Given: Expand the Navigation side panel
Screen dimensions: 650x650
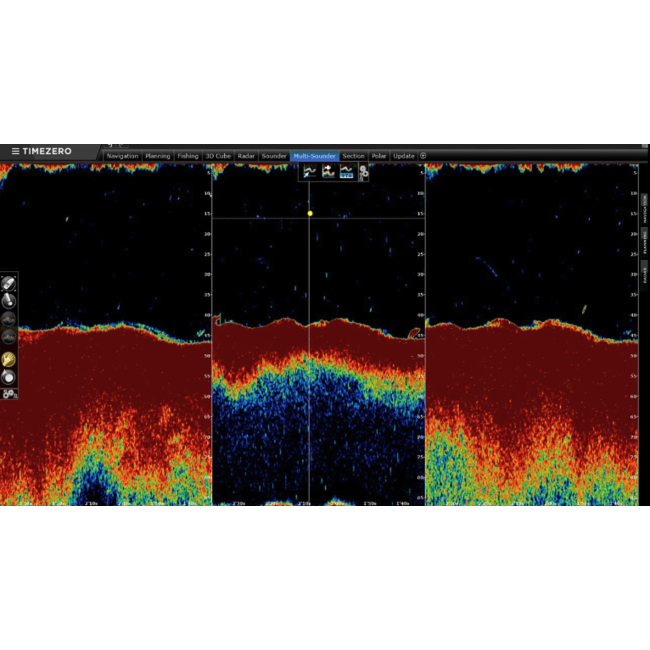Looking at the screenshot, I should (x=645, y=208).
